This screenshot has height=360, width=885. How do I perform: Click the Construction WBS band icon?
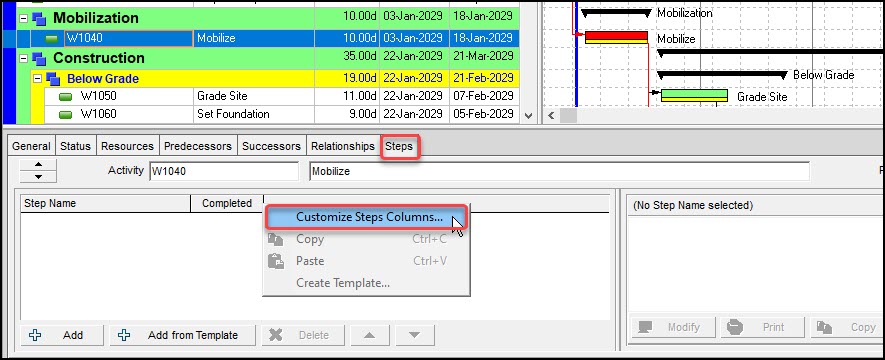(x=39, y=58)
